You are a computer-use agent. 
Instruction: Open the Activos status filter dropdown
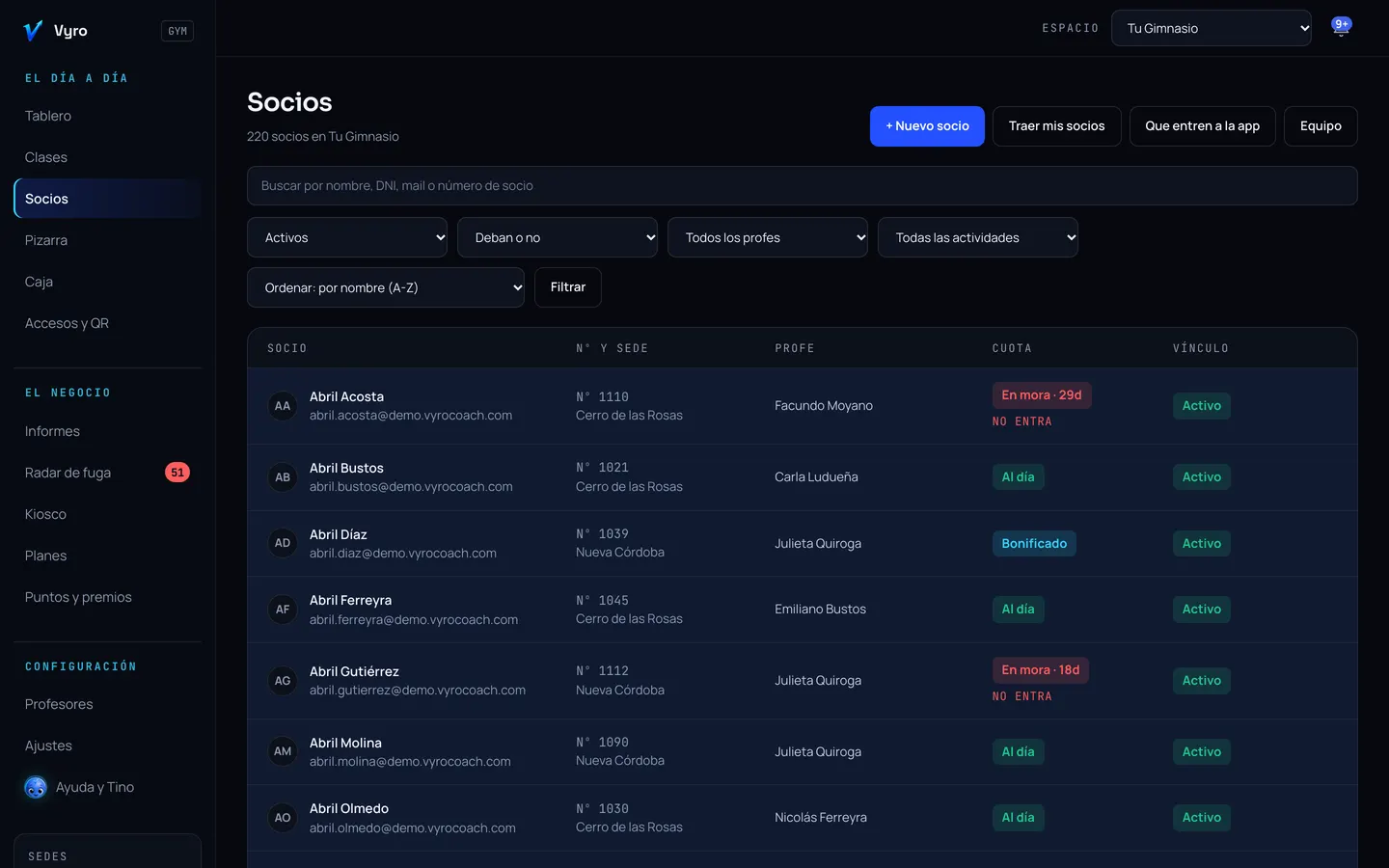[x=347, y=237]
